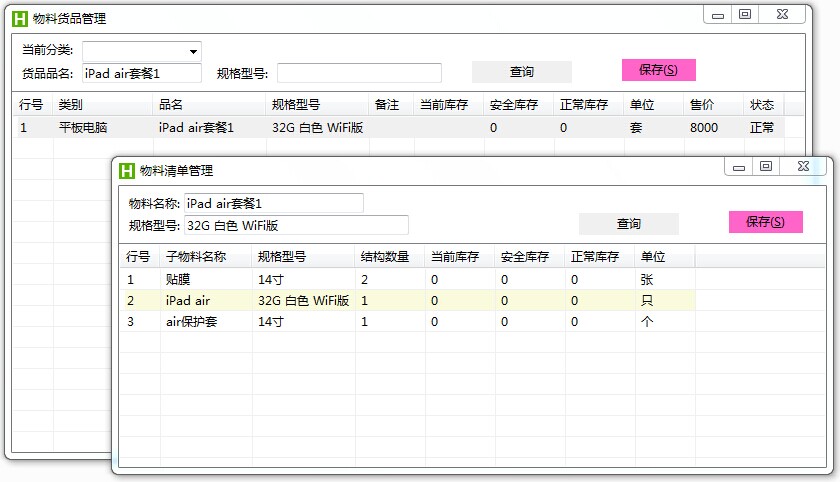Click the 个 unit cell
The height and width of the screenshot is (482, 840).
pos(665,322)
